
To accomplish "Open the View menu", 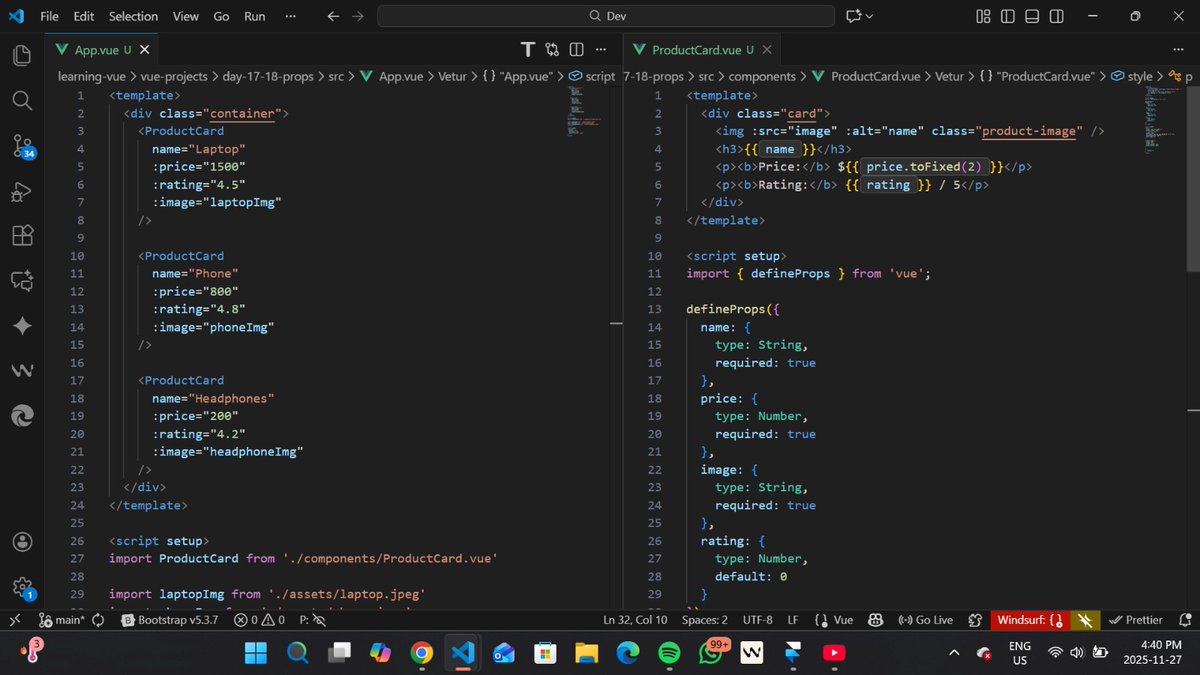I will [185, 16].
